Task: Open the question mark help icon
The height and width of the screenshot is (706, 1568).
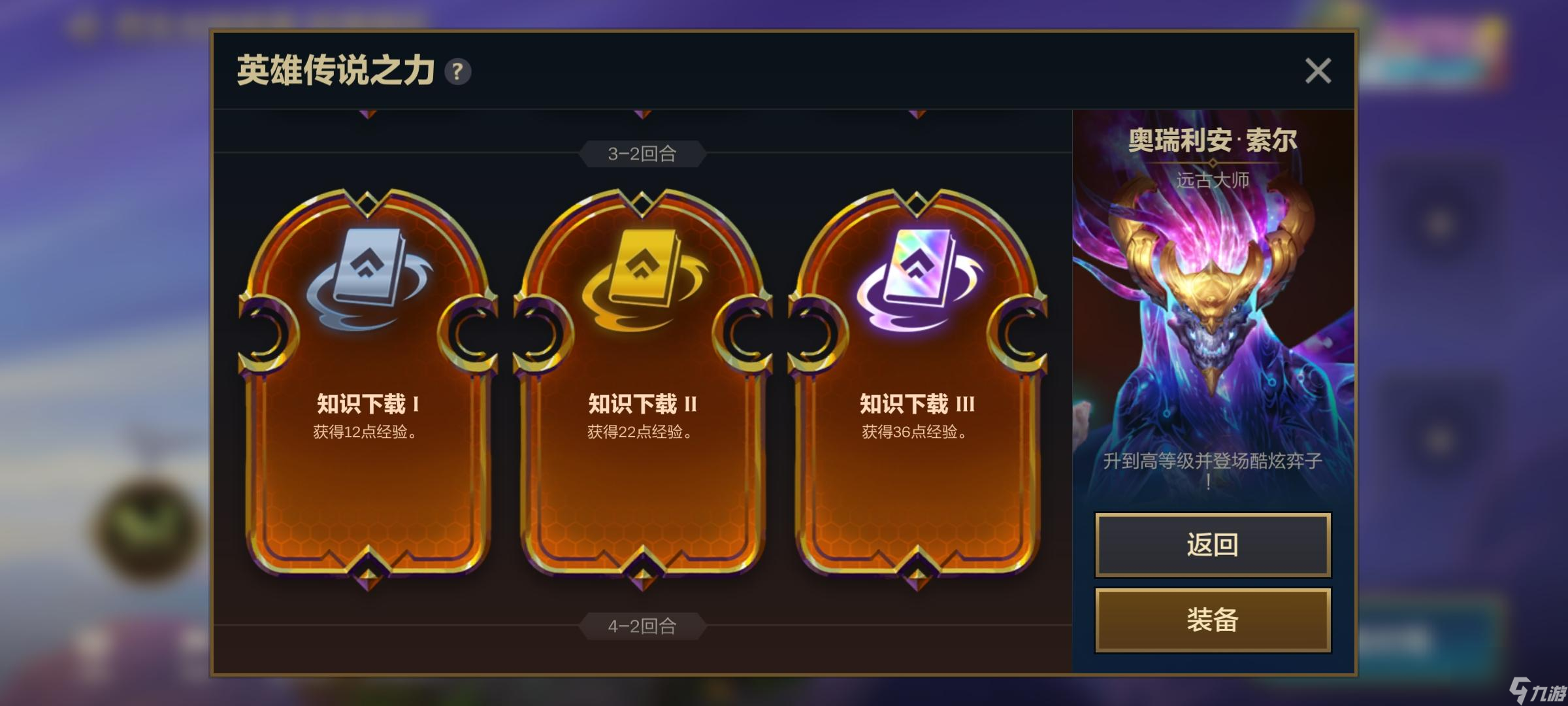Action: tap(457, 71)
